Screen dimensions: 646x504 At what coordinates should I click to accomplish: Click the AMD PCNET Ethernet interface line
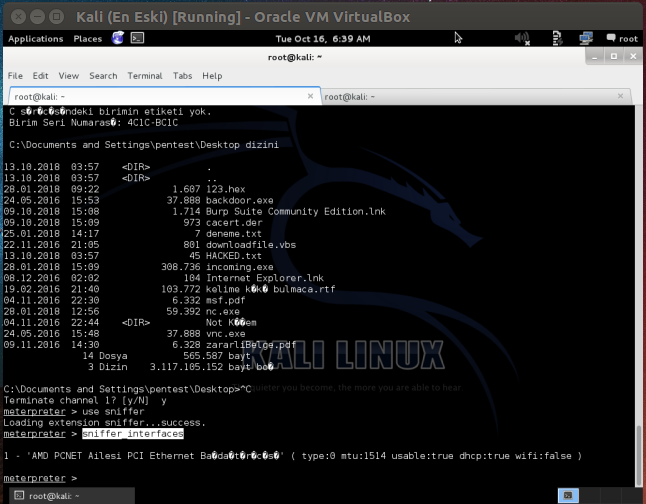click(293, 456)
